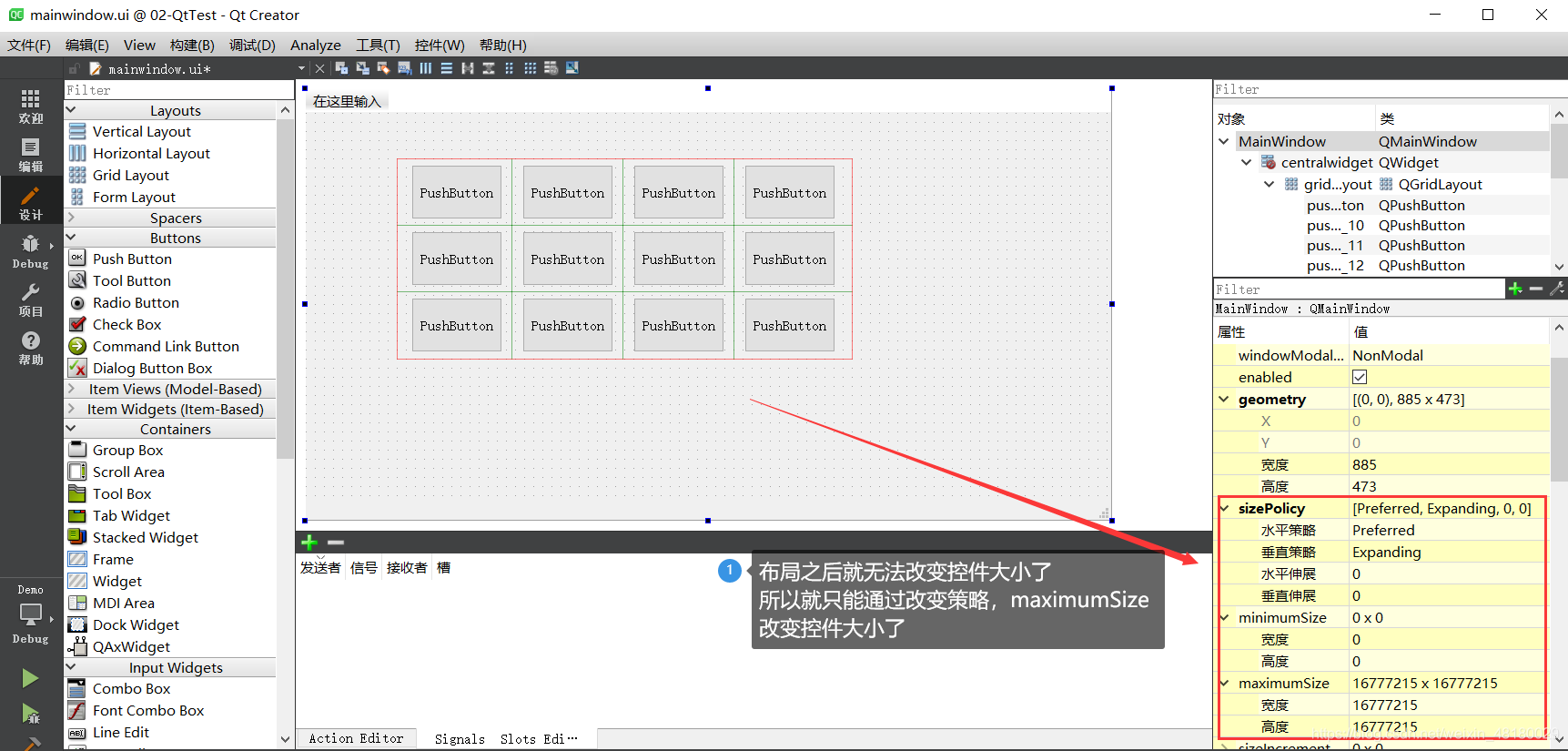
Task: Add a new action with the green plus
Action: click(309, 543)
